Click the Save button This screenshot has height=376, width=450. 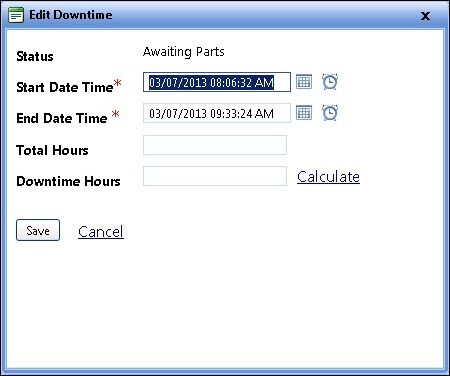pyautogui.click(x=38, y=230)
